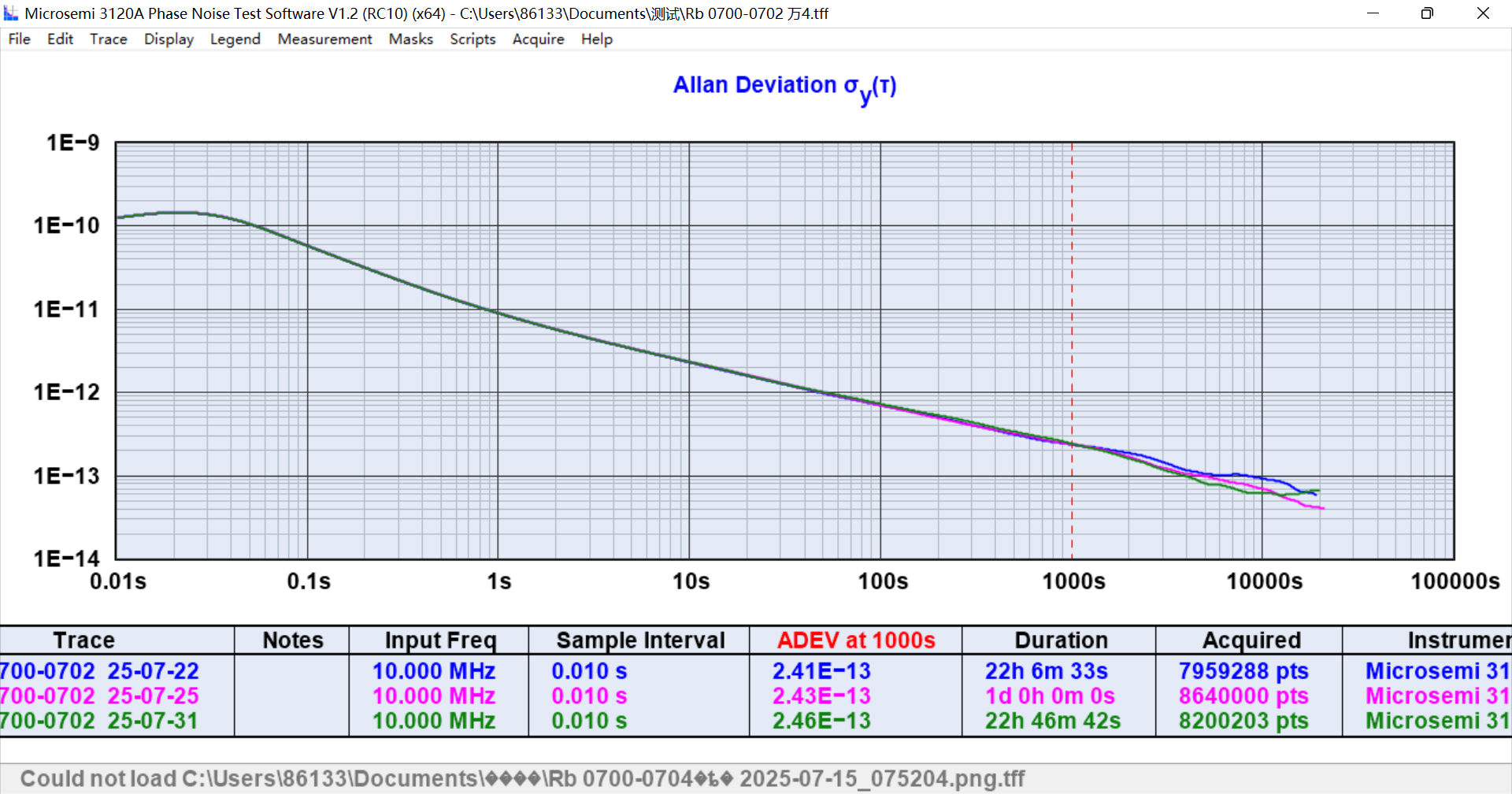Select the green 25-07-31 trace row
The height and width of the screenshot is (794, 1512).
point(99,721)
